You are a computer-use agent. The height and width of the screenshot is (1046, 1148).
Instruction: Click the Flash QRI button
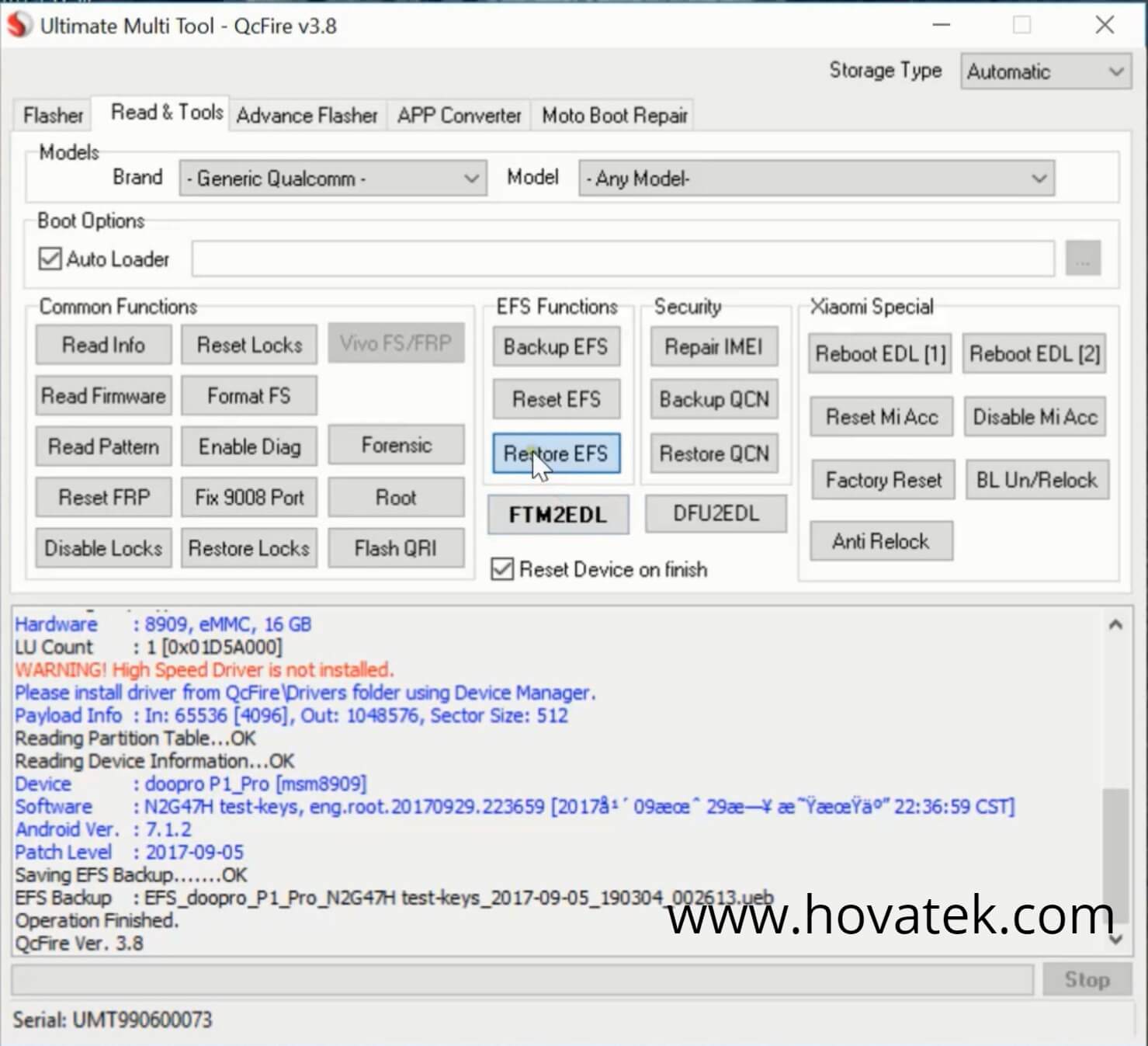click(397, 548)
